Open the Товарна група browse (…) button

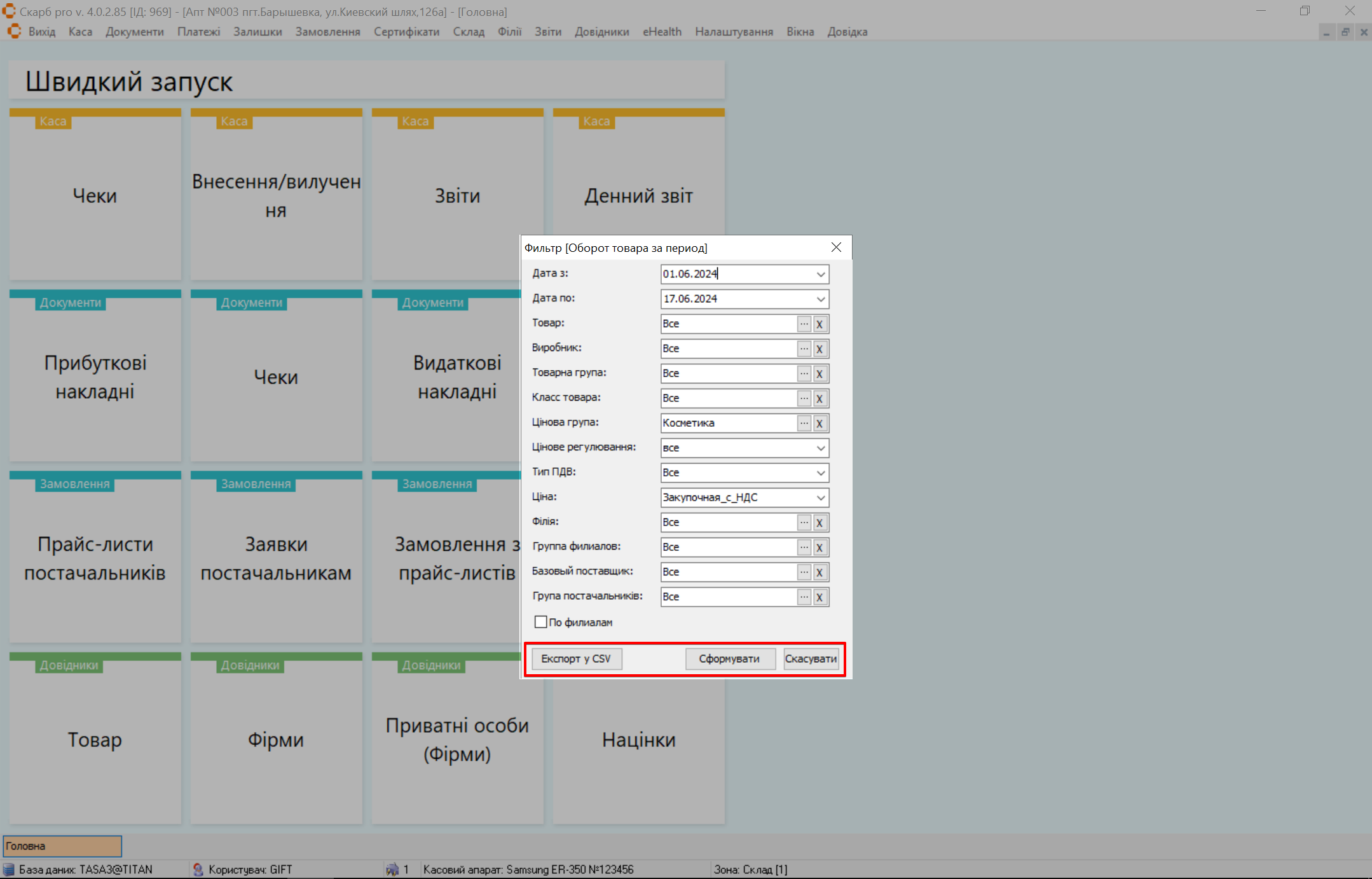tap(804, 373)
